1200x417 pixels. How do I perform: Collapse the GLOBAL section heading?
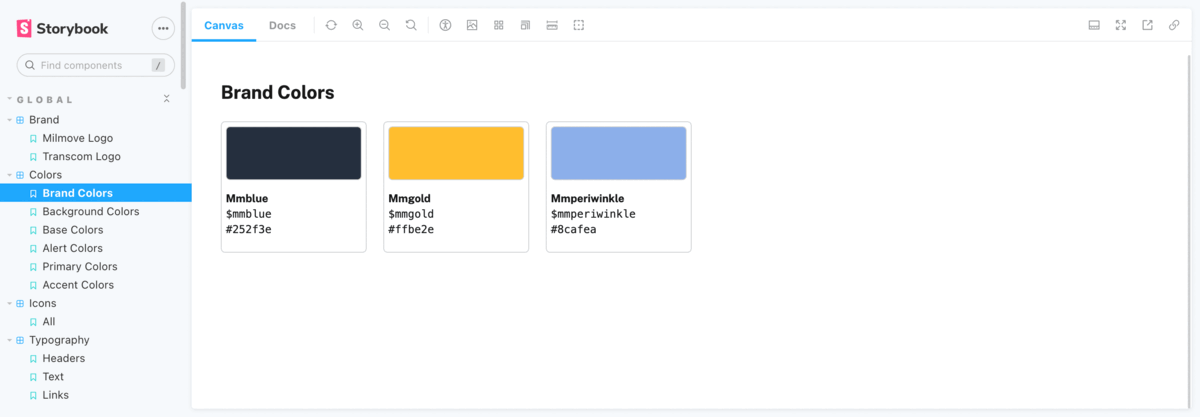click(45, 100)
